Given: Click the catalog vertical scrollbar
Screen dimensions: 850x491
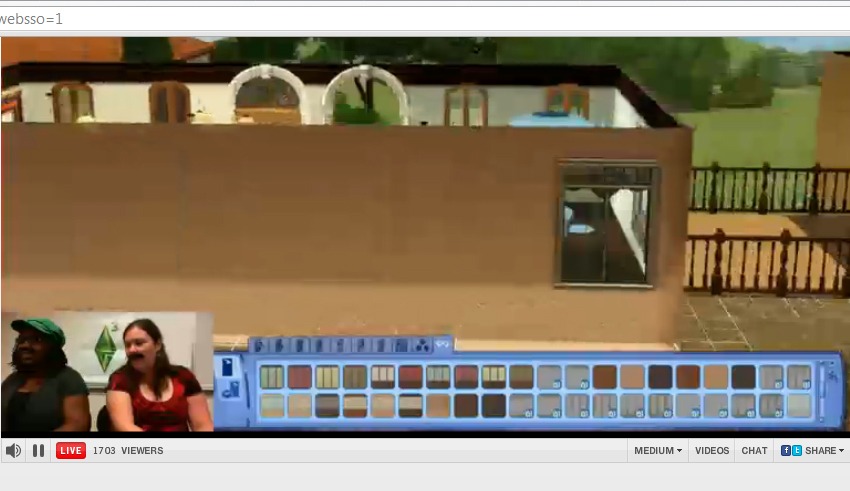Looking at the screenshot, I should [822, 391].
